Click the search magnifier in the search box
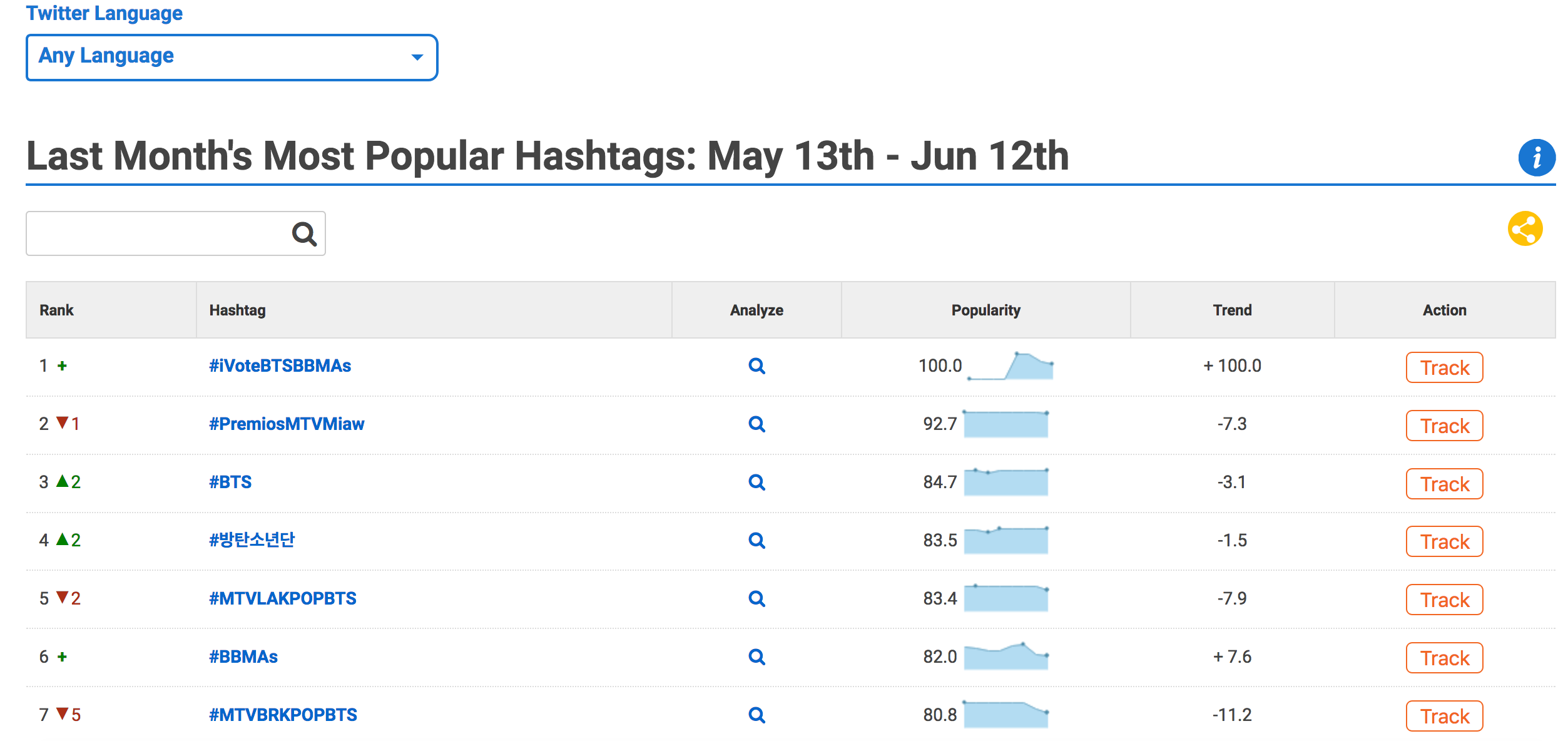 304,234
